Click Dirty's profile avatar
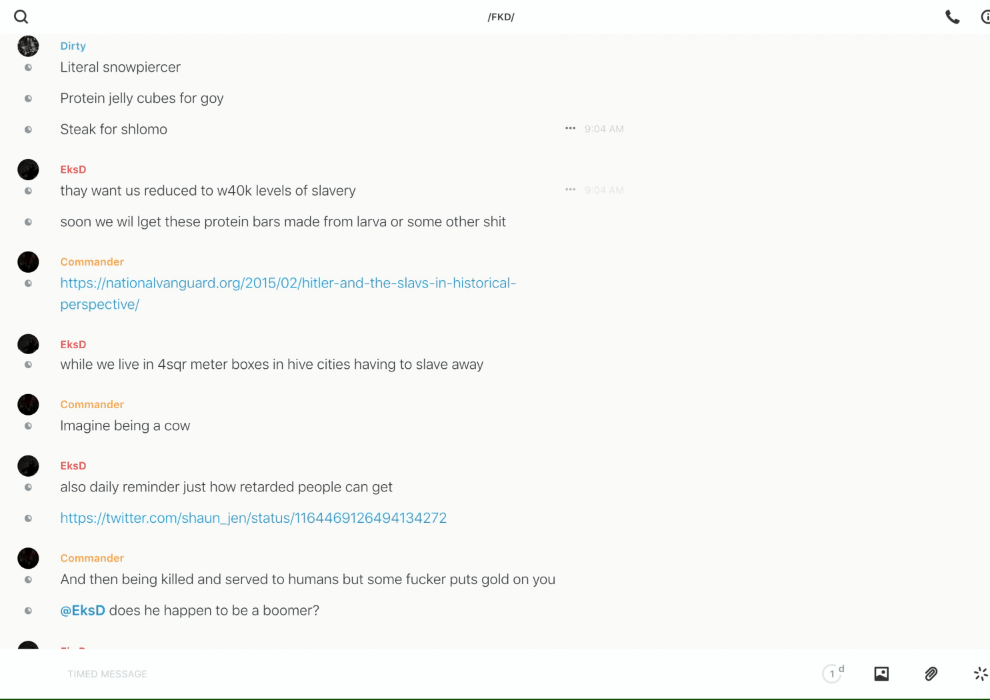Image resolution: width=990 pixels, height=700 pixels. click(x=28, y=46)
